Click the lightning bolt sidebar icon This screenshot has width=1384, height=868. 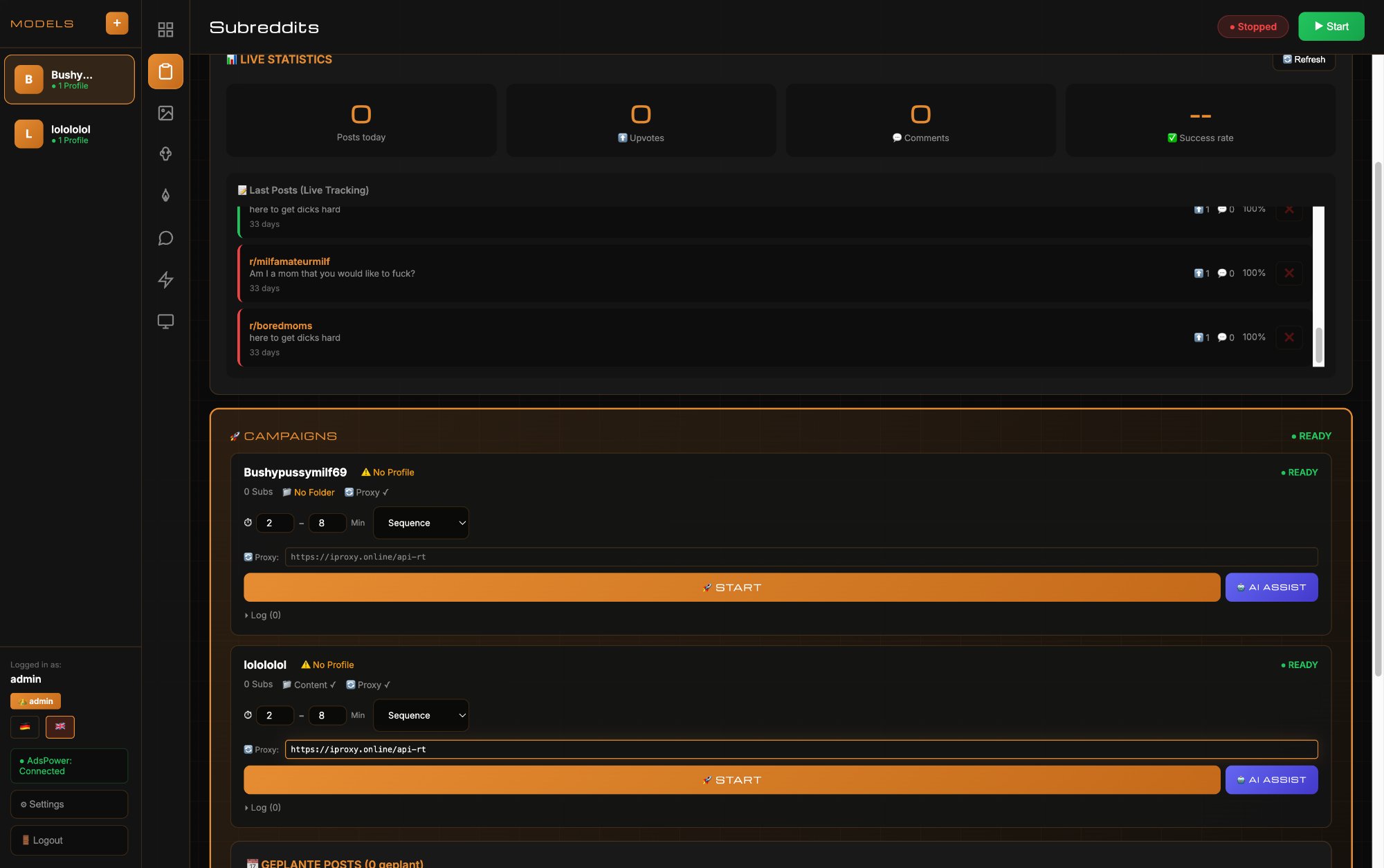pyautogui.click(x=165, y=279)
